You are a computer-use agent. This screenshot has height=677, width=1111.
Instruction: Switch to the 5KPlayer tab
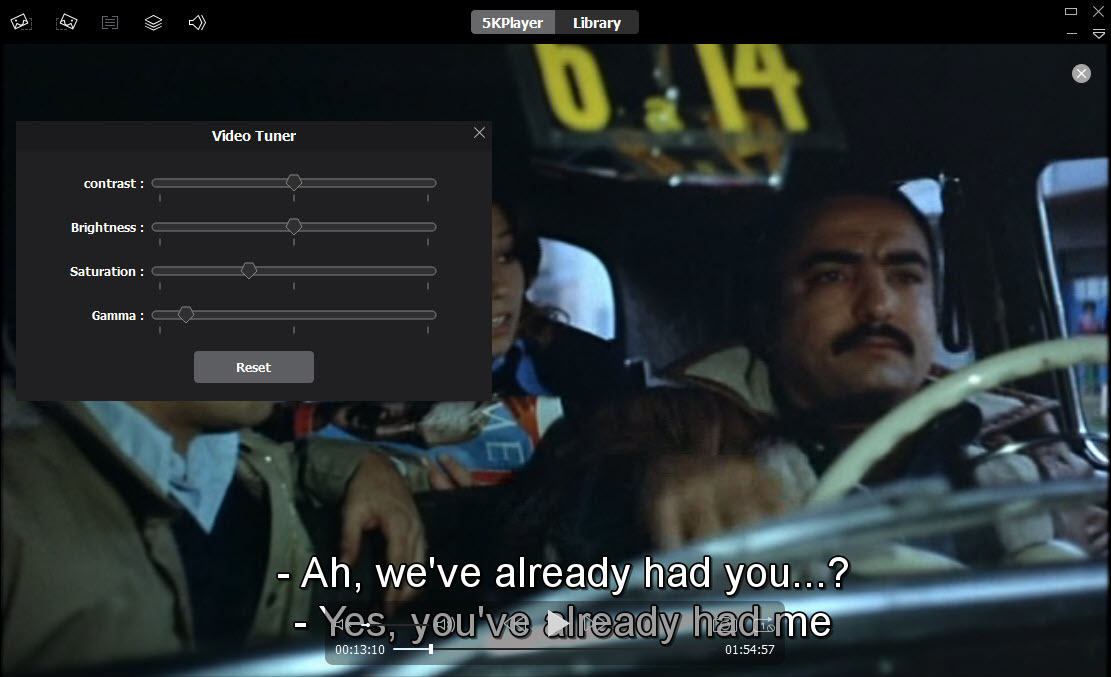(x=512, y=23)
